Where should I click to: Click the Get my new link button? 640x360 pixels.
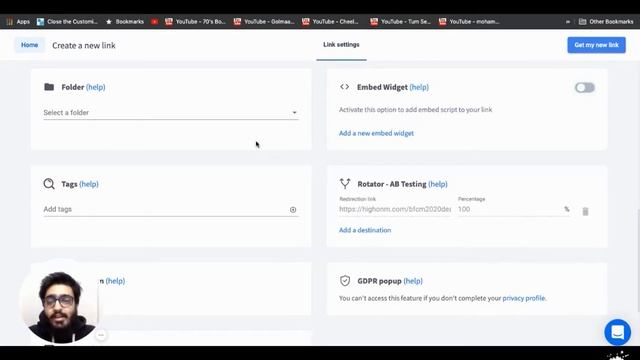click(x=596, y=45)
